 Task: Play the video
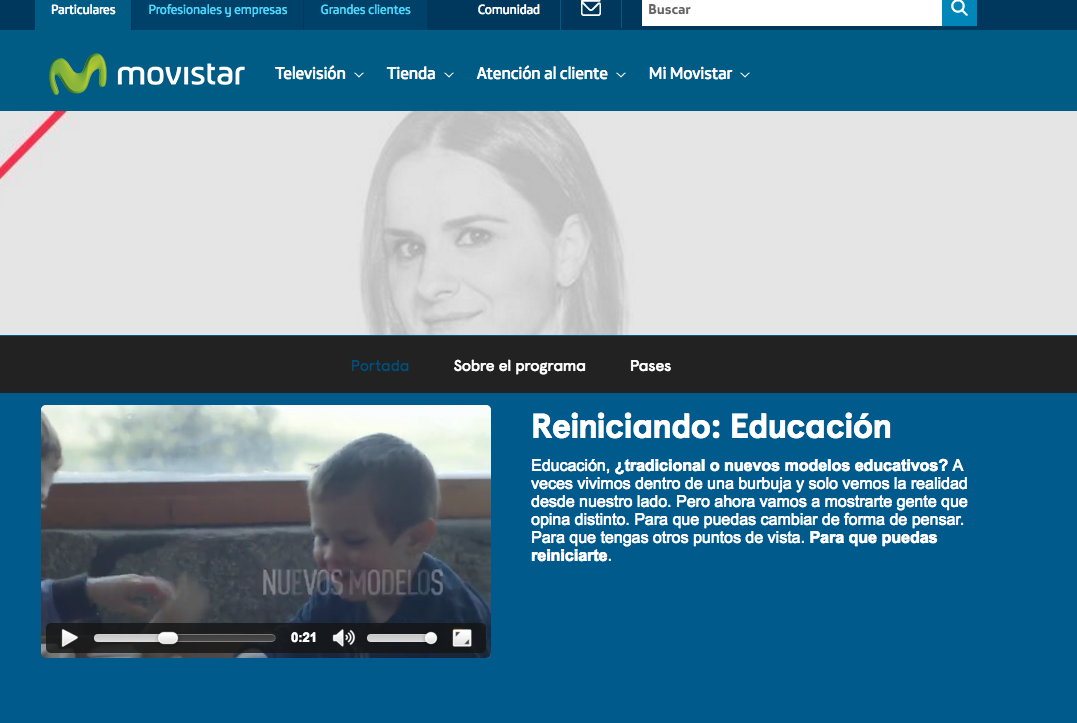(69, 638)
